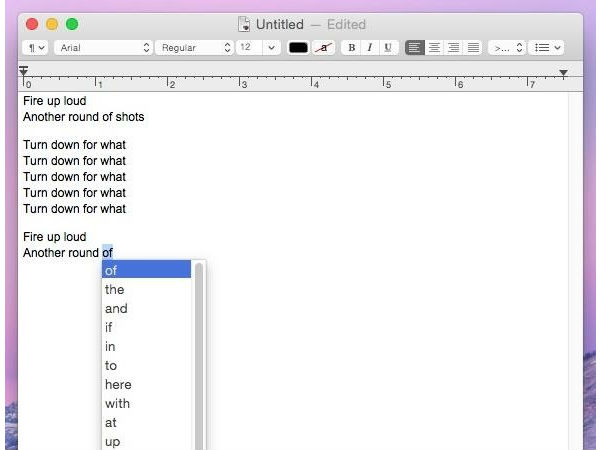This screenshot has width=600, height=450.
Task: Toggle bold formatting button
Action: pyautogui.click(x=351, y=47)
